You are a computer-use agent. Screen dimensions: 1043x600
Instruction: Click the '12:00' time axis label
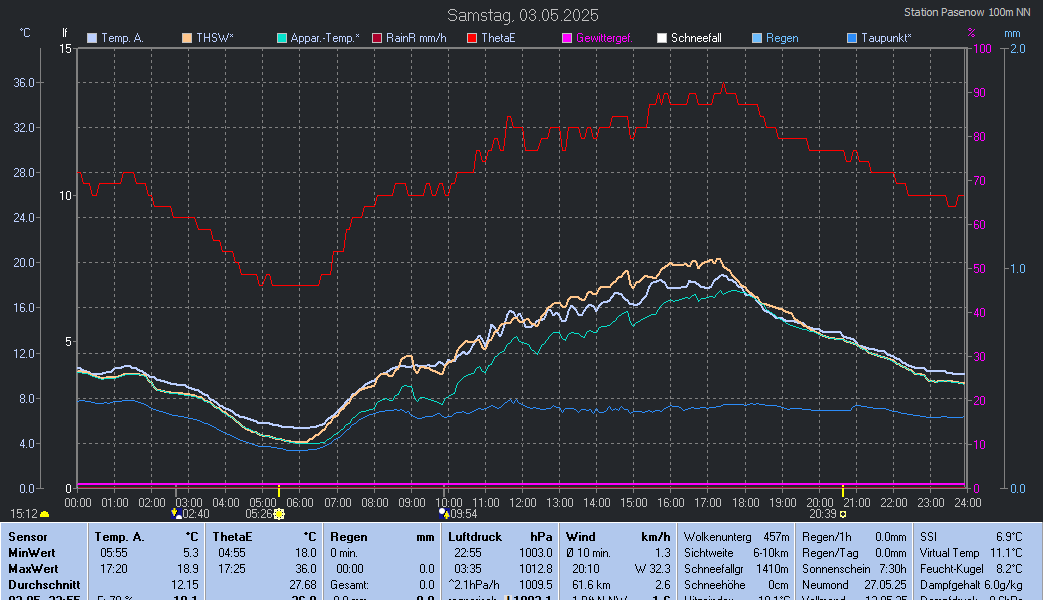[523, 503]
